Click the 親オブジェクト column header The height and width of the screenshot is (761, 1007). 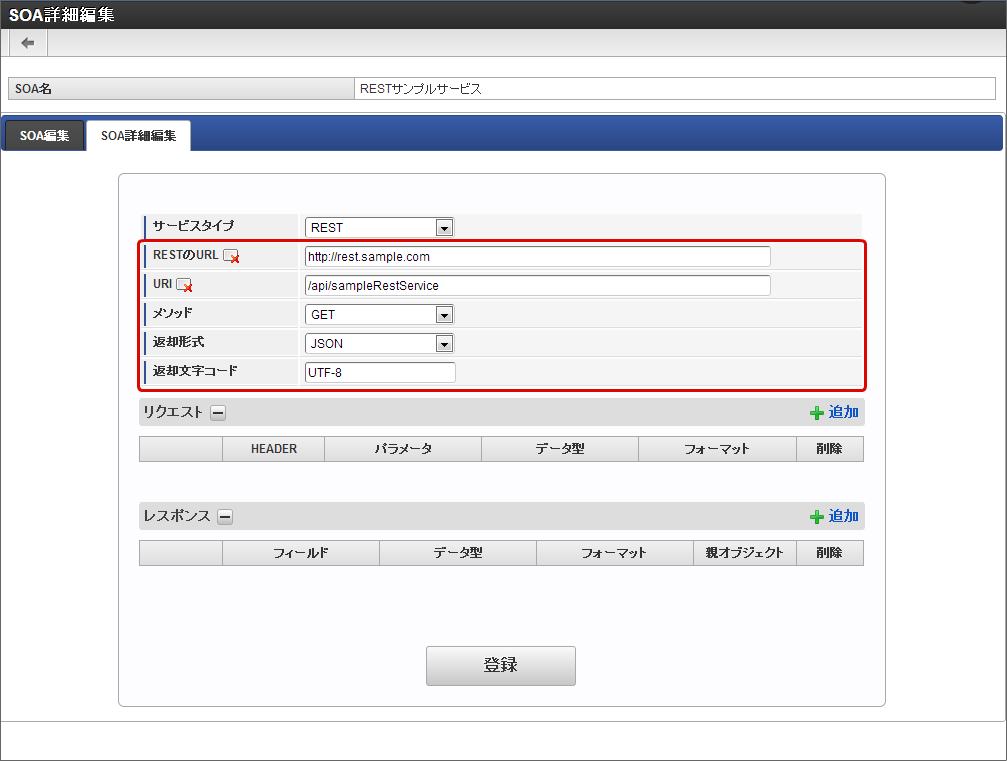pos(745,553)
